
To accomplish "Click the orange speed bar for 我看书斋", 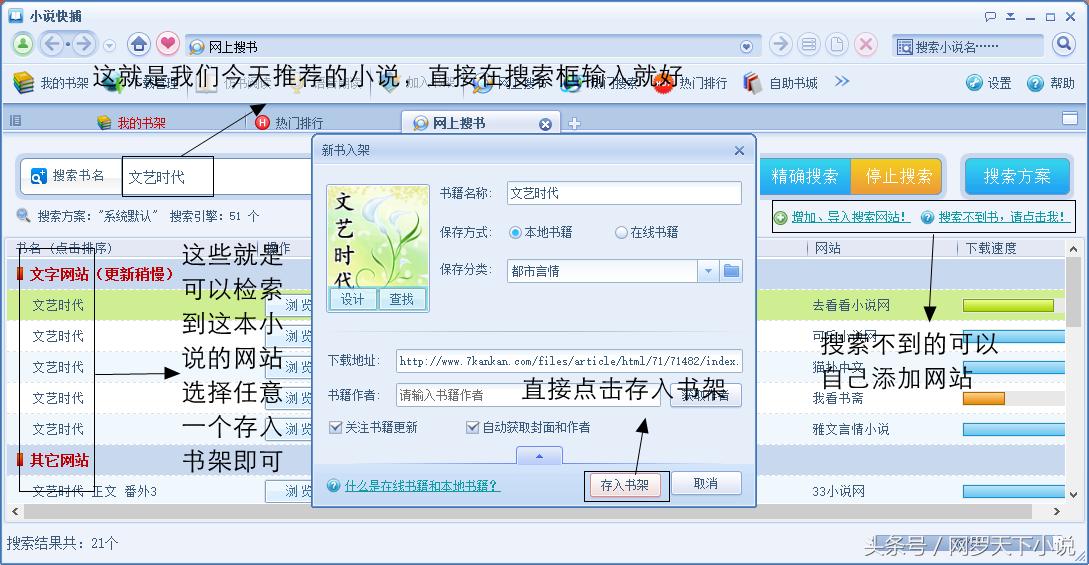I will point(983,398).
